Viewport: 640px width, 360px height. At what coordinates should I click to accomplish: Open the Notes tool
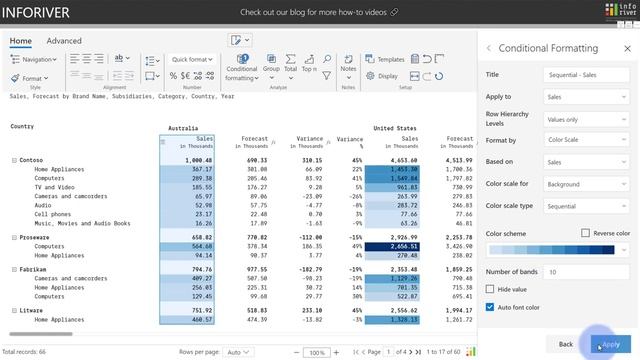(x=348, y=67)
